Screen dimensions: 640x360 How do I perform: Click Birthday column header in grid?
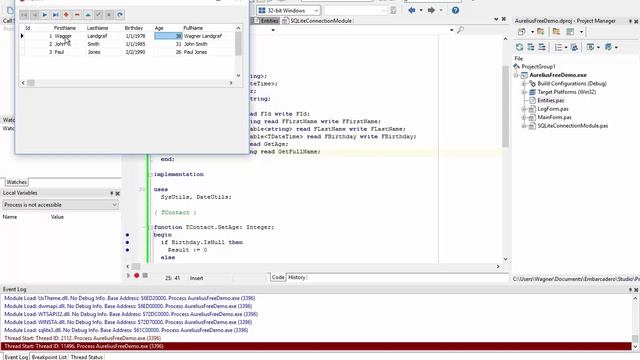134,28
